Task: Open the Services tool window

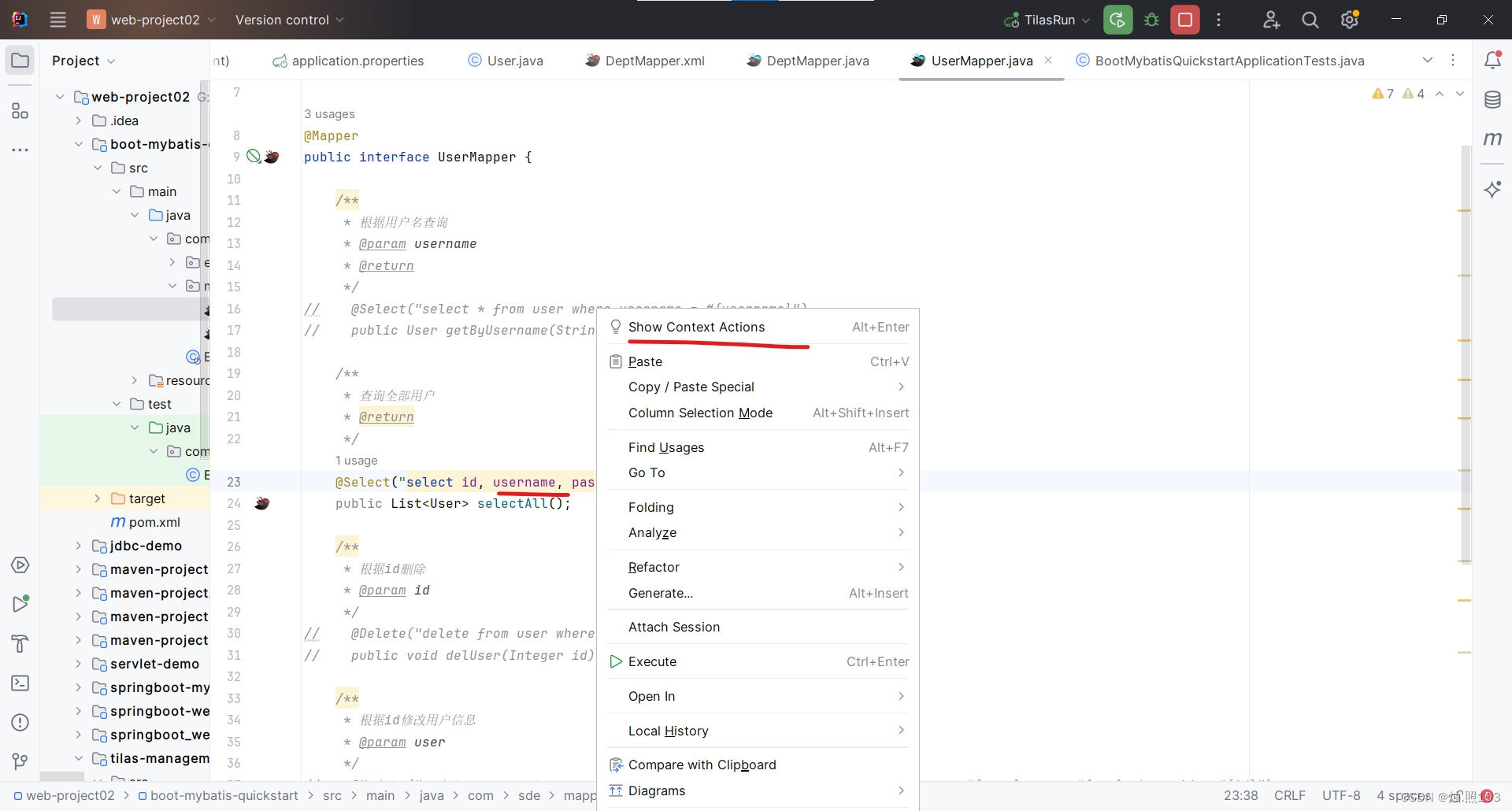Action: [20, 565]
